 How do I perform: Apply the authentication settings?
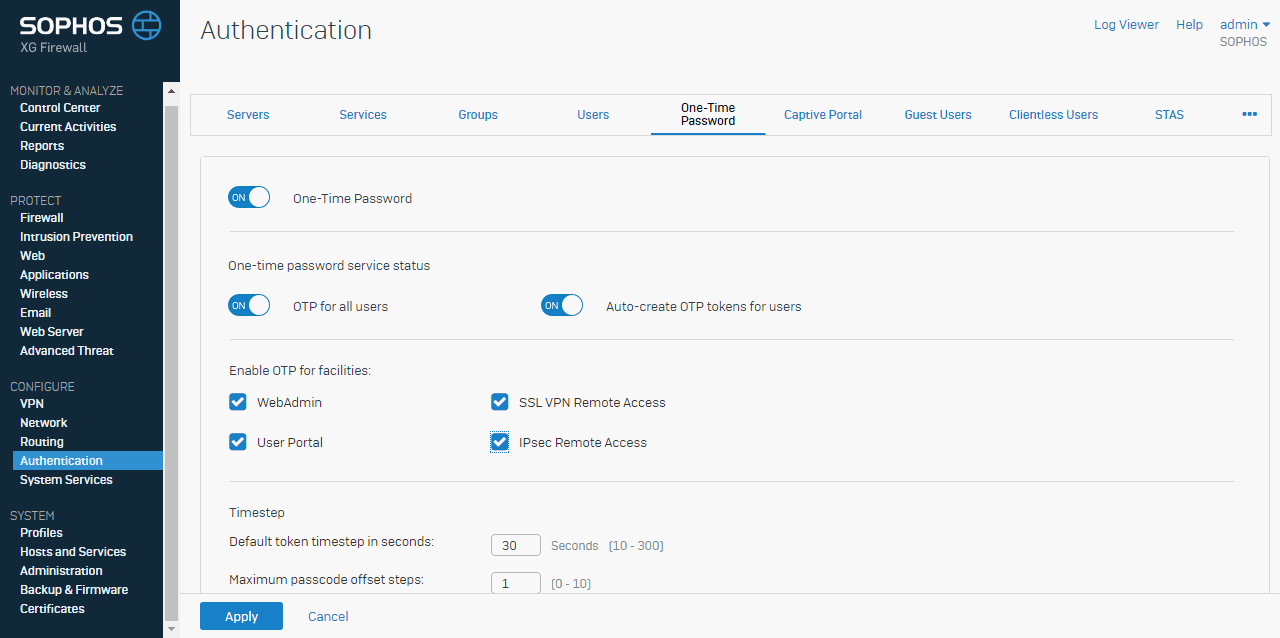click(x=241, y=616)
